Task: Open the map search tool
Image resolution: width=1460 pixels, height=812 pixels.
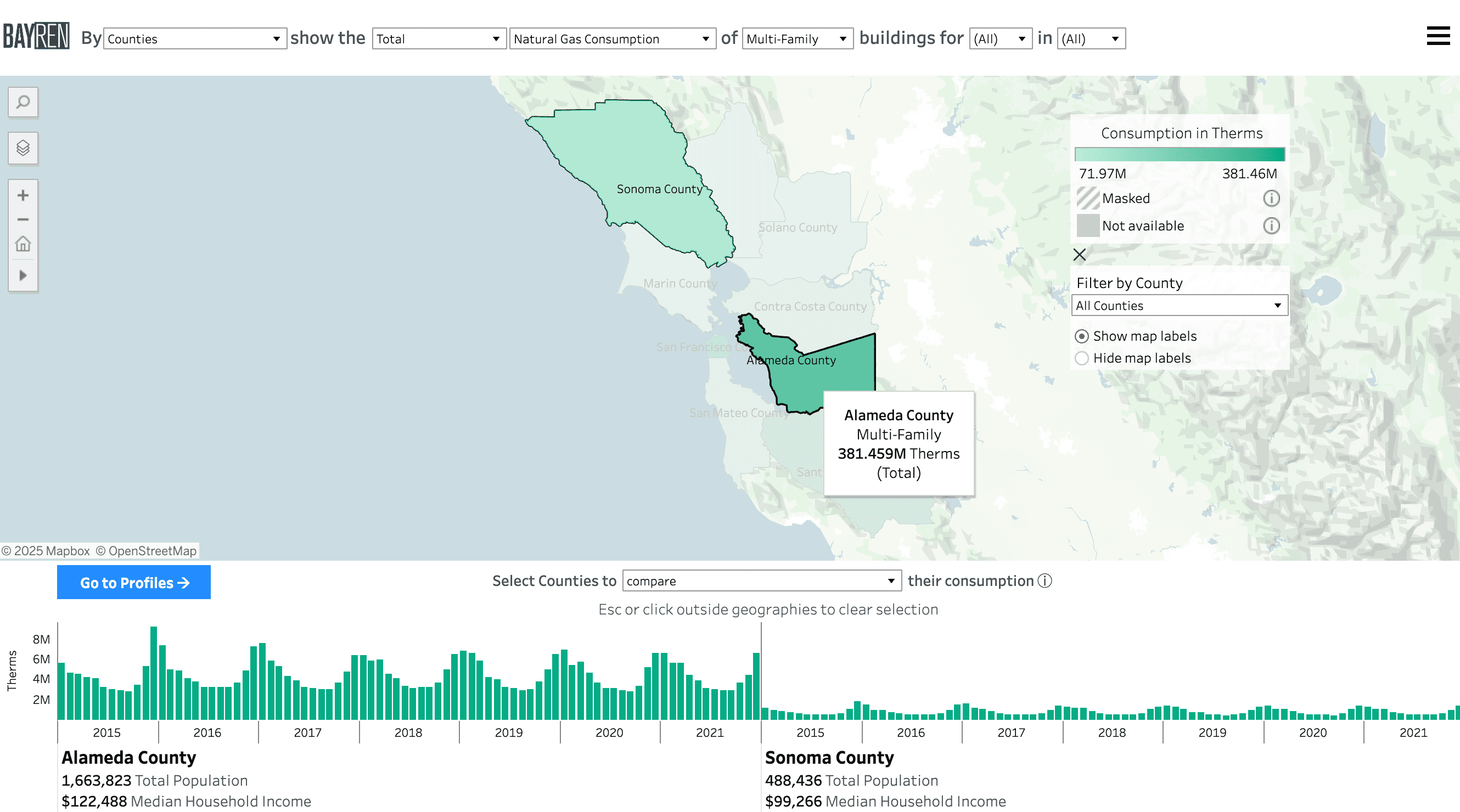Action: coord(23,102)
